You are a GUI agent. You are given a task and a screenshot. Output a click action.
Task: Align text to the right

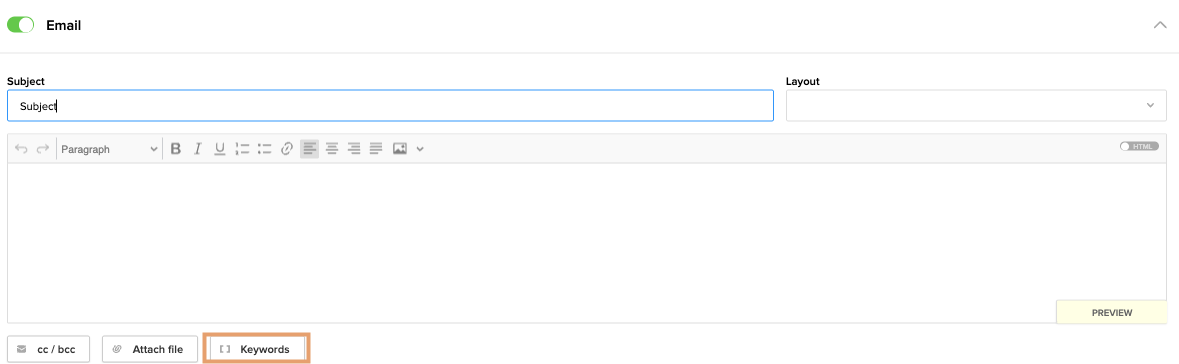point(354,149)
